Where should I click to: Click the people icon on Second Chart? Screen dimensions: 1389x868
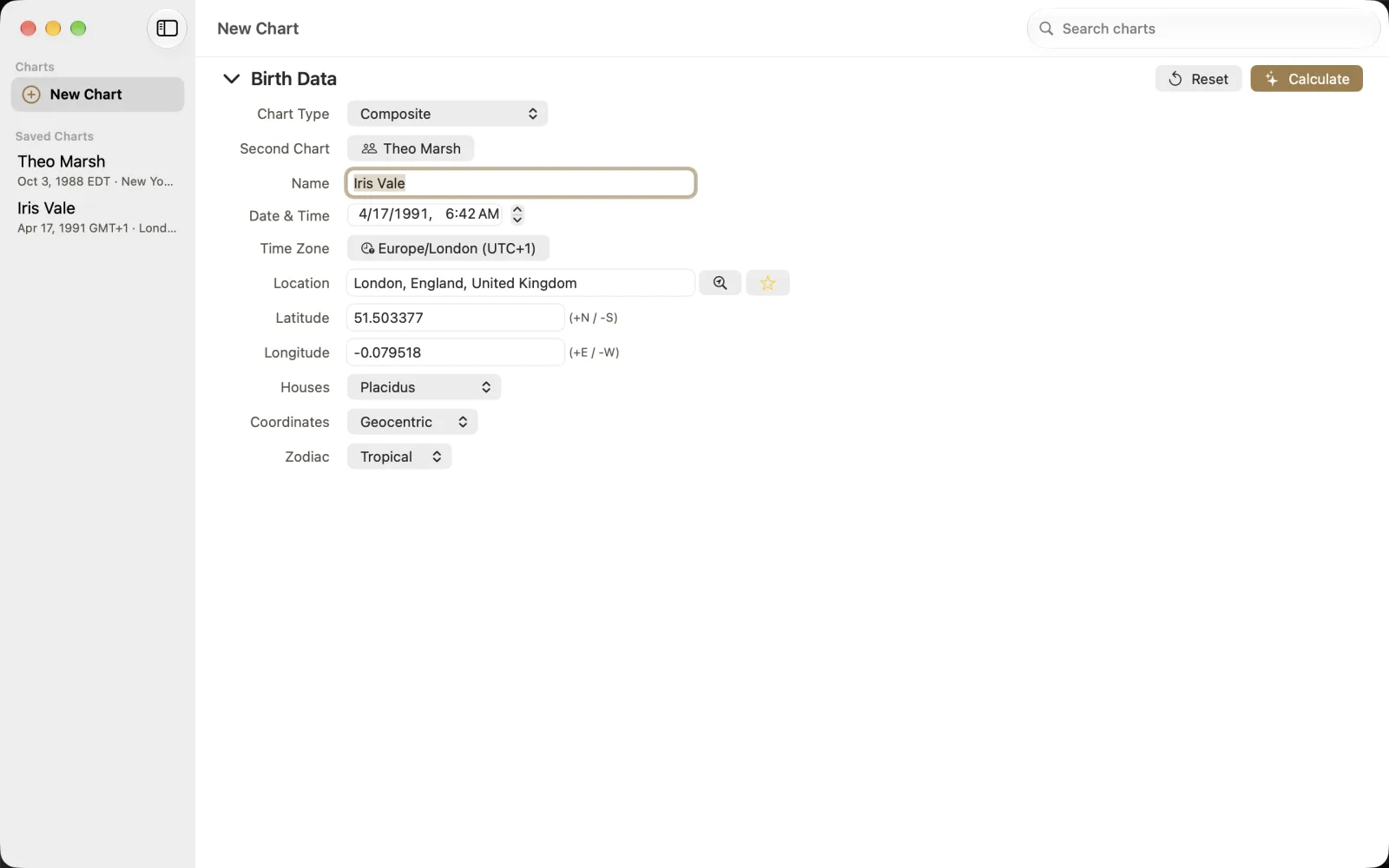click(369, 148)
